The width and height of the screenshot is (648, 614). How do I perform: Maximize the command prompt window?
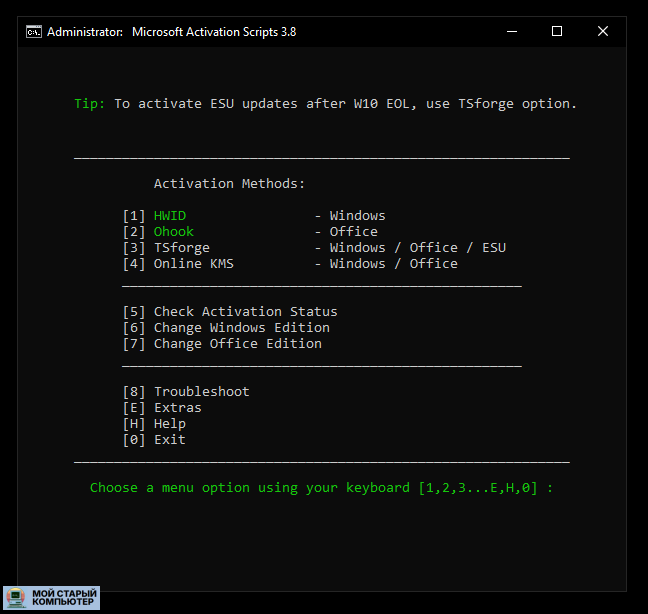[557, 31]
